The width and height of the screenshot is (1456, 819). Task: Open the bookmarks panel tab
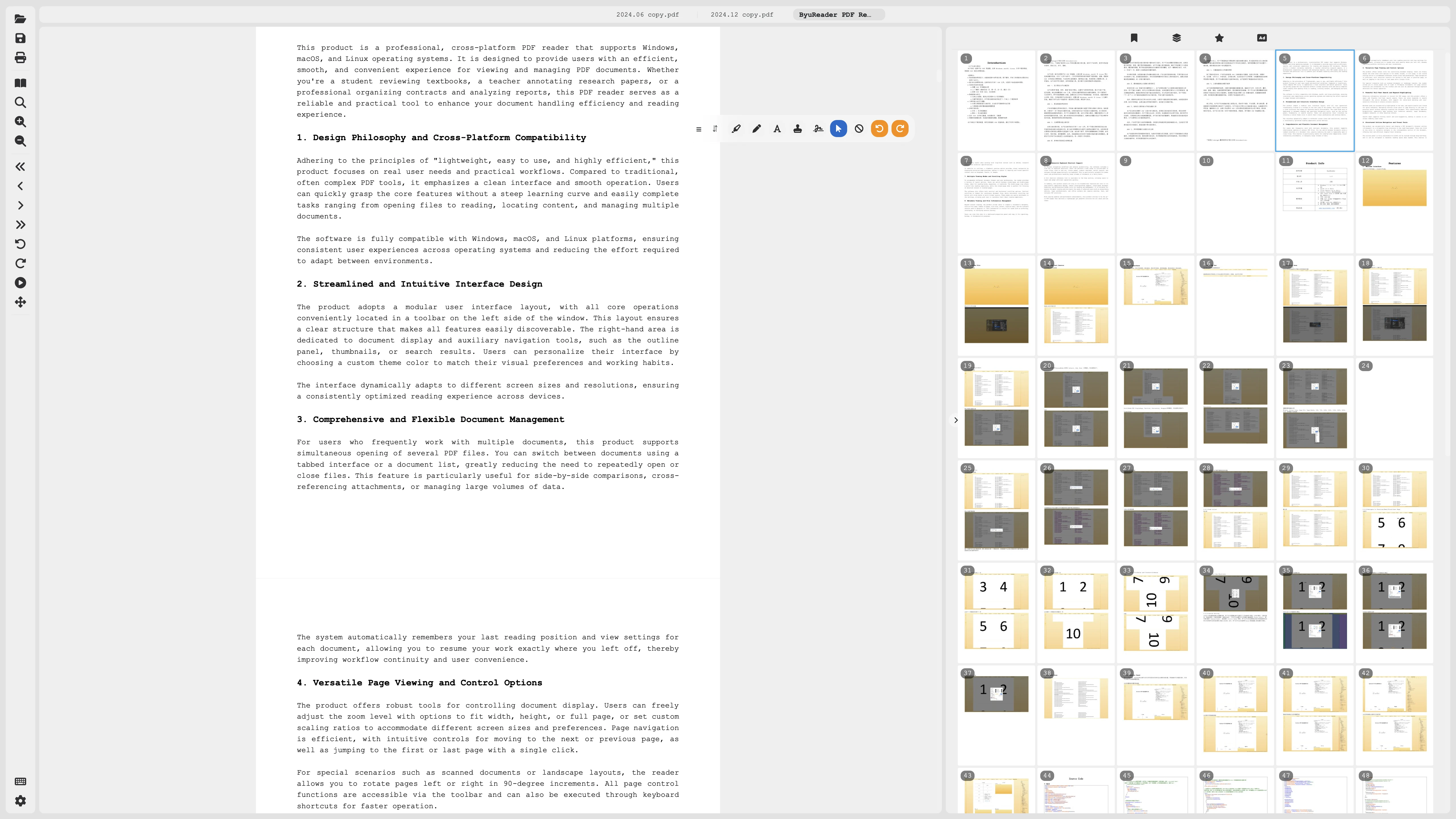[1134, 38]
